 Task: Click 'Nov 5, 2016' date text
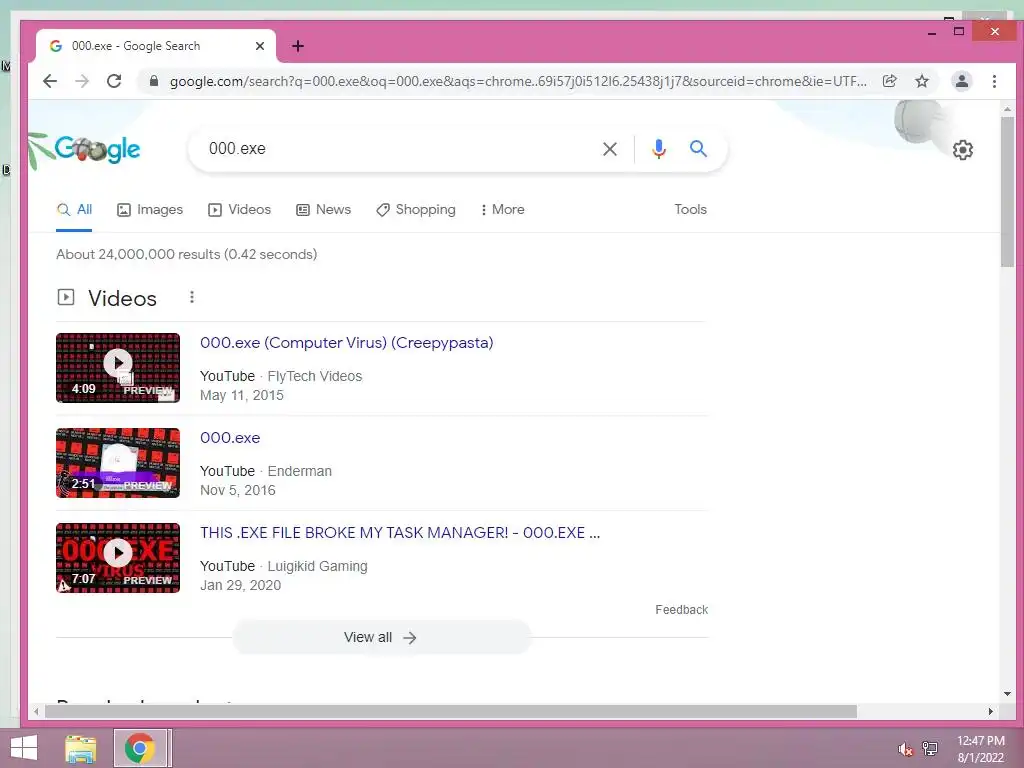coord(238,490)
